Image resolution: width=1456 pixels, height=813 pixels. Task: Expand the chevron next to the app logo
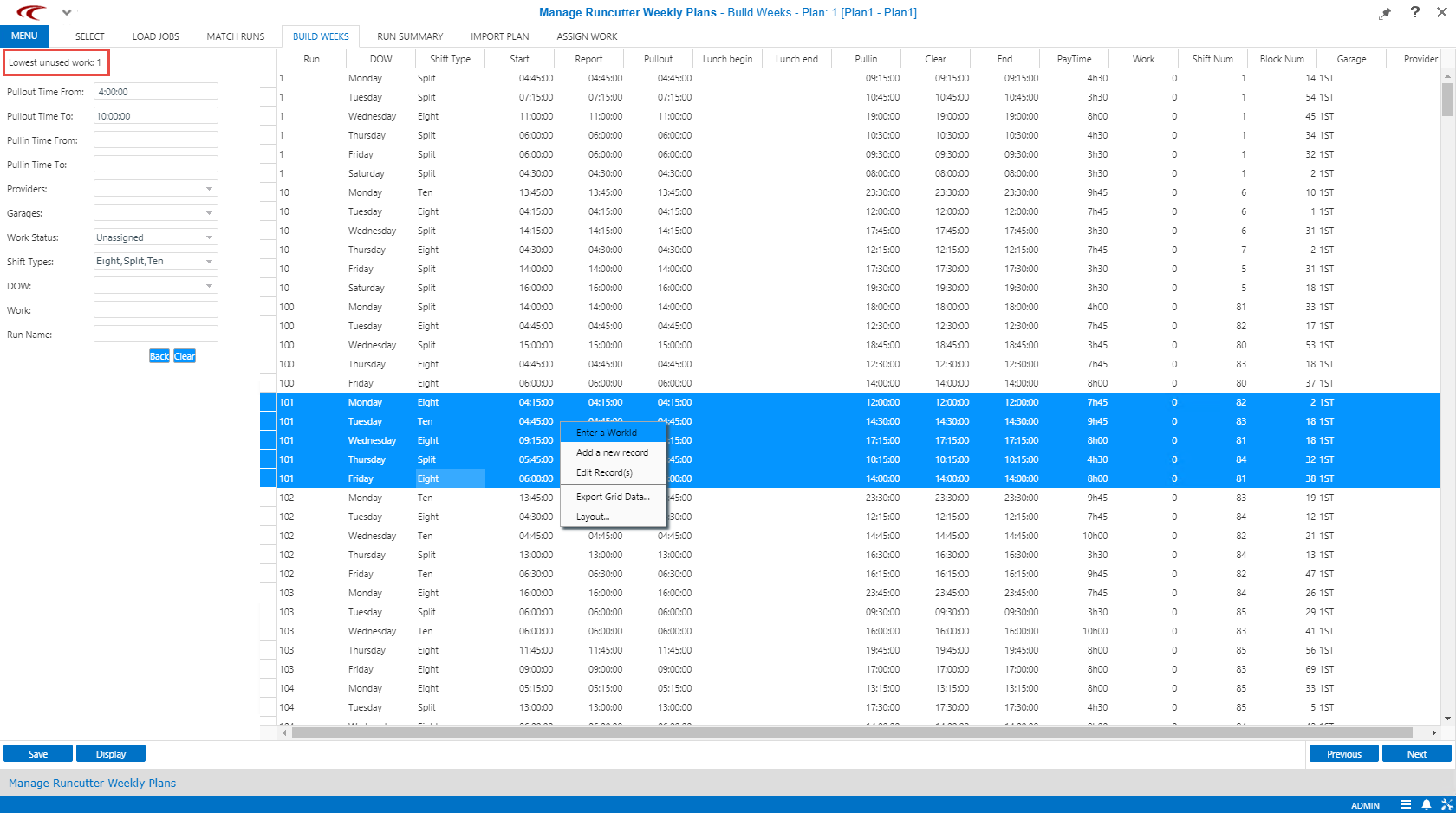coord(67,12)
